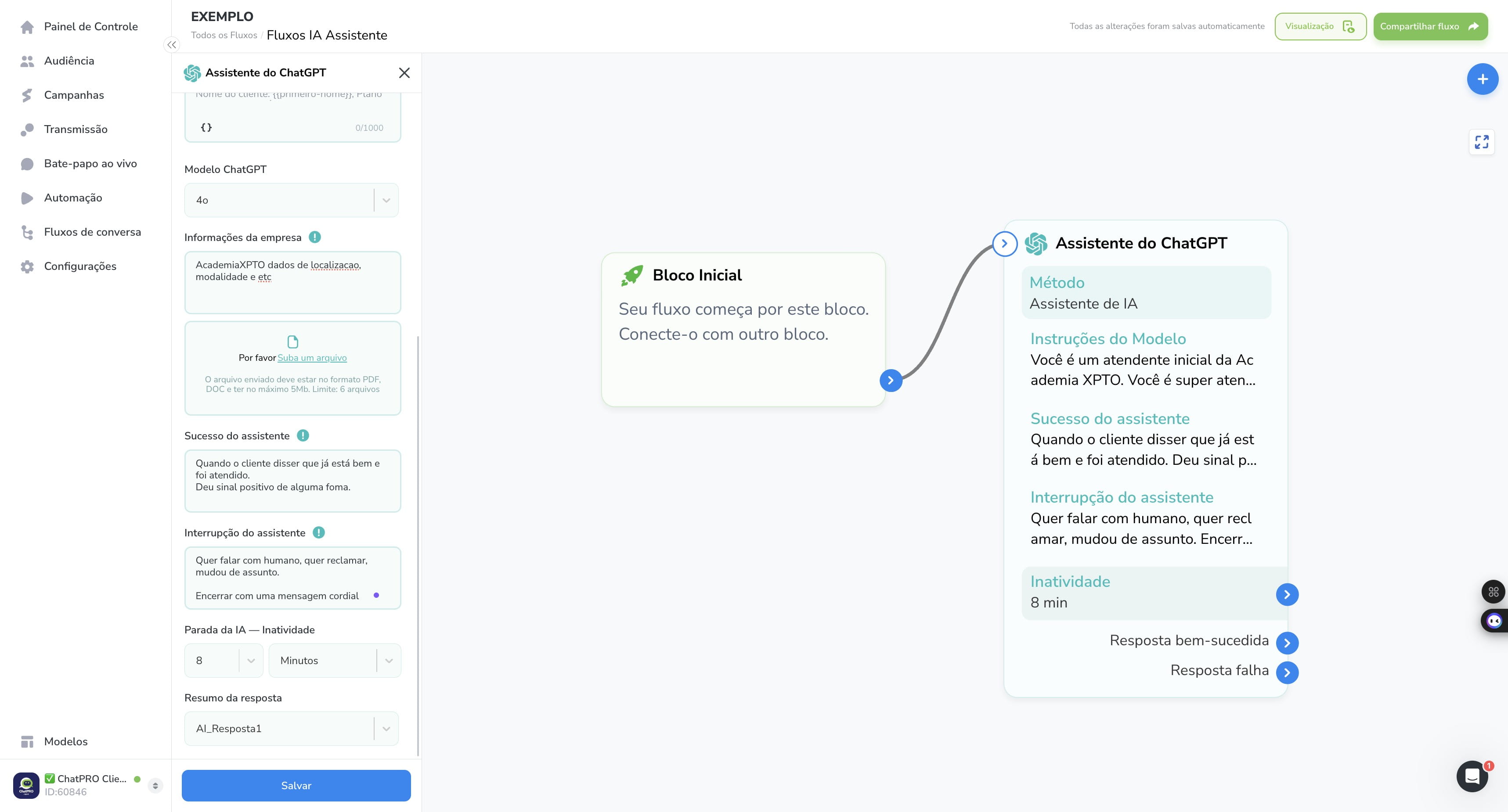Select the Método section in the ChatGPT node

[x=1146, y=292]
